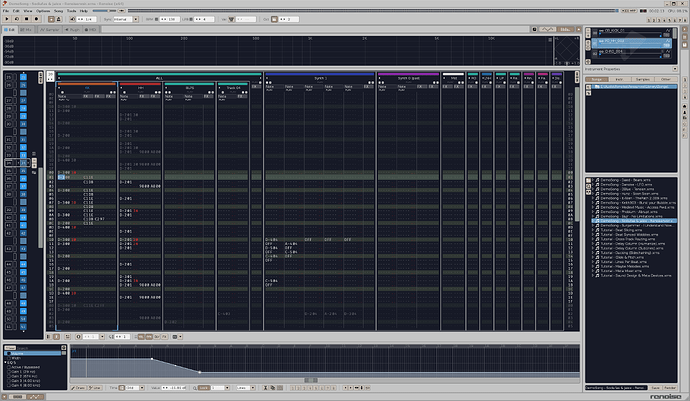Image resolution: width=690 pixels, height=401 pixels.
Task: Tick the Active / Bypassed automation checkbox
Action: click(x=9, y=367)
